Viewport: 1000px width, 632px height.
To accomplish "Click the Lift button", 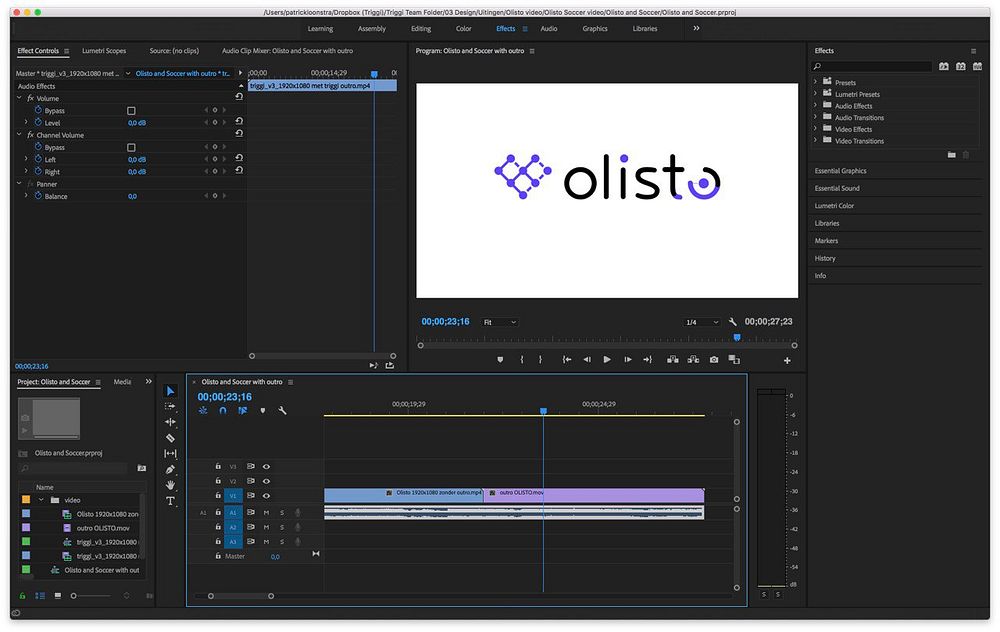I will [x=672, y=360].
